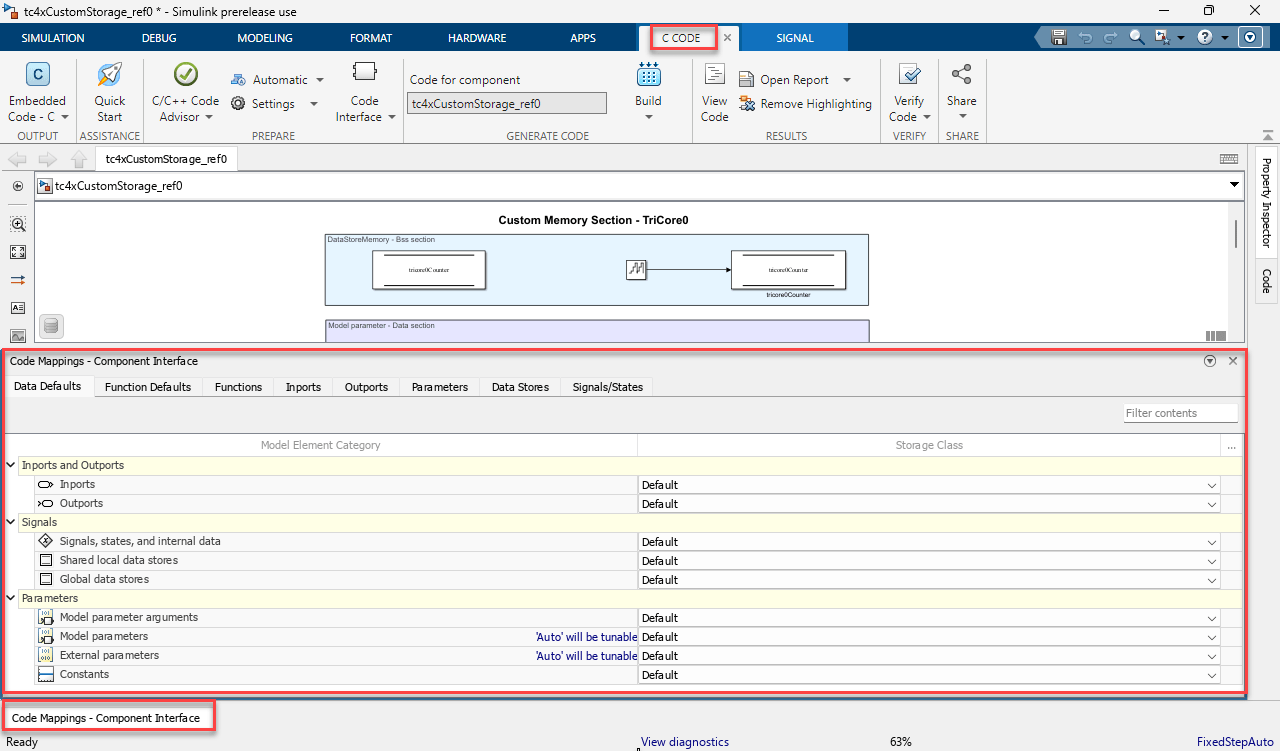Toggle the Code Mappings filter options
Viewport: 1280px width, 751px height.
(1210, 360)
